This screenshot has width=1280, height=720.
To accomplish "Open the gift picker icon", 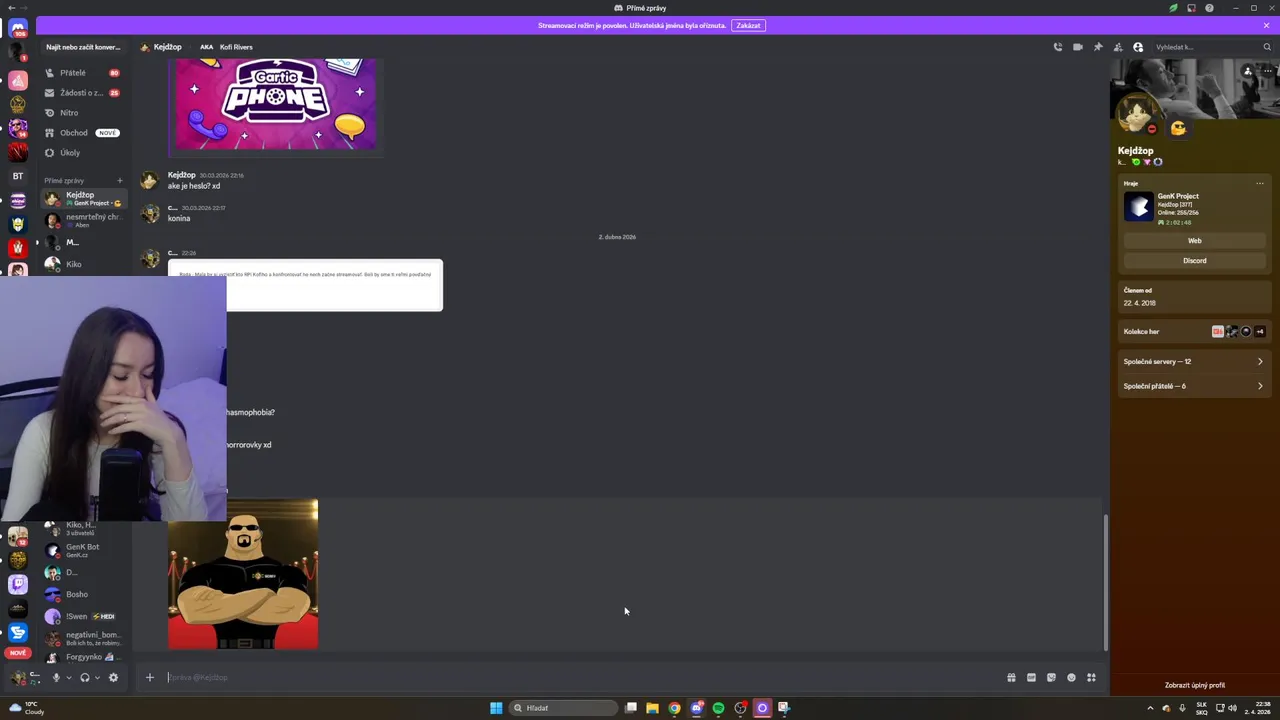I will coord(1011,677).
